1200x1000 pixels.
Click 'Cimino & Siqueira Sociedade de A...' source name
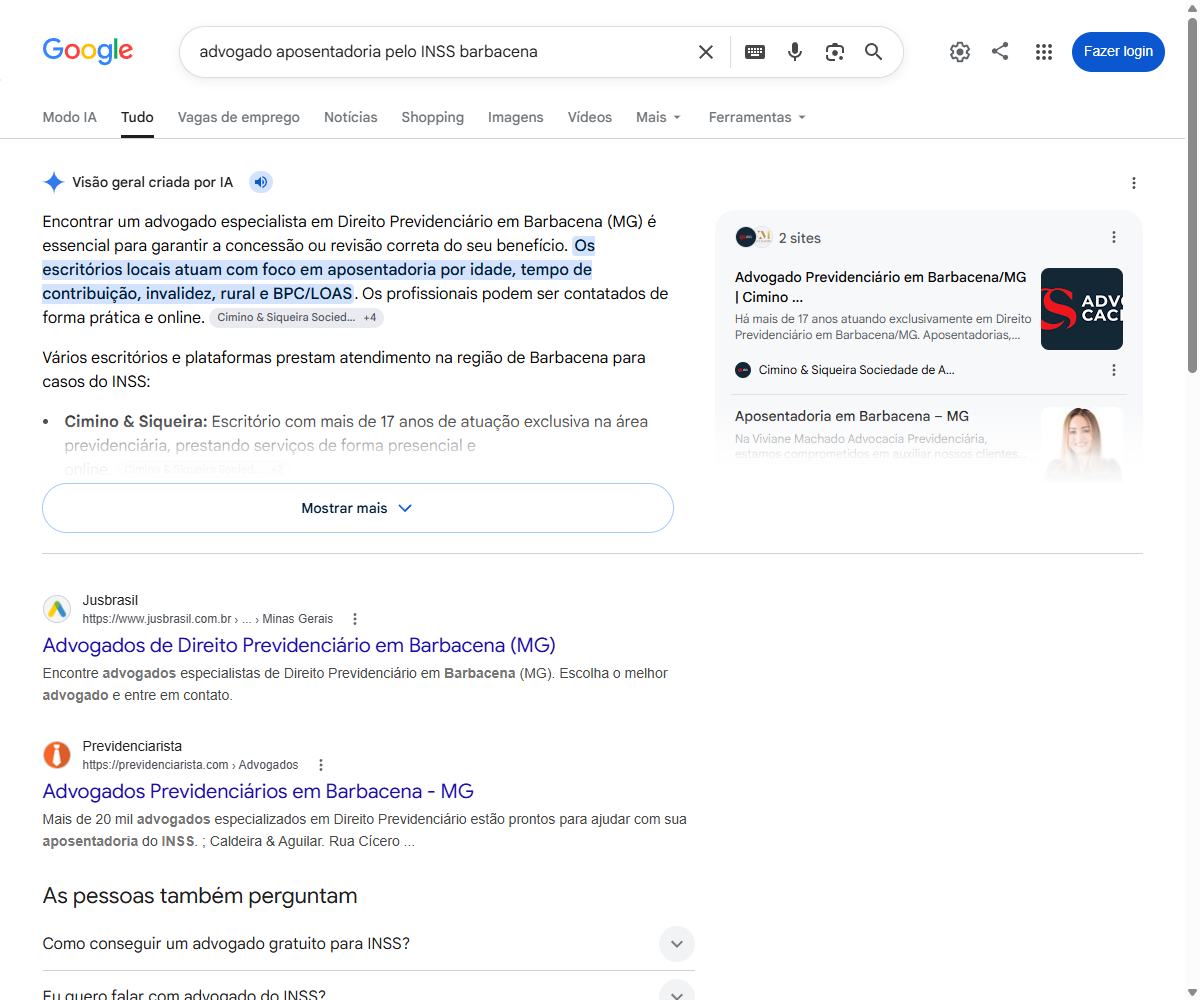pyautogui.click(x=857, y=370)
